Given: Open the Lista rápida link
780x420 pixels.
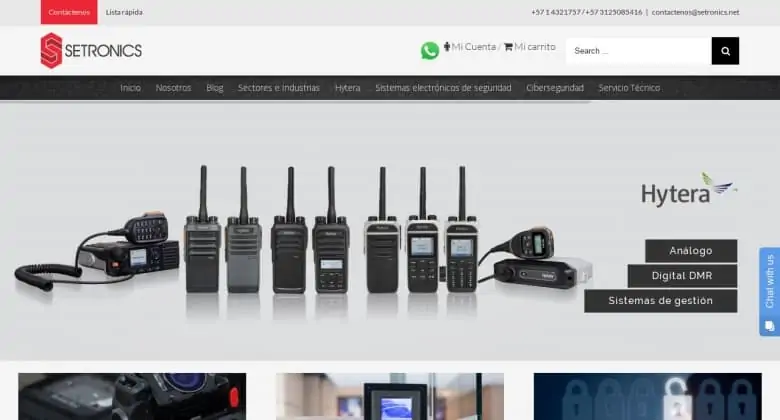Looking at the screenshot, I should point(124,12).
